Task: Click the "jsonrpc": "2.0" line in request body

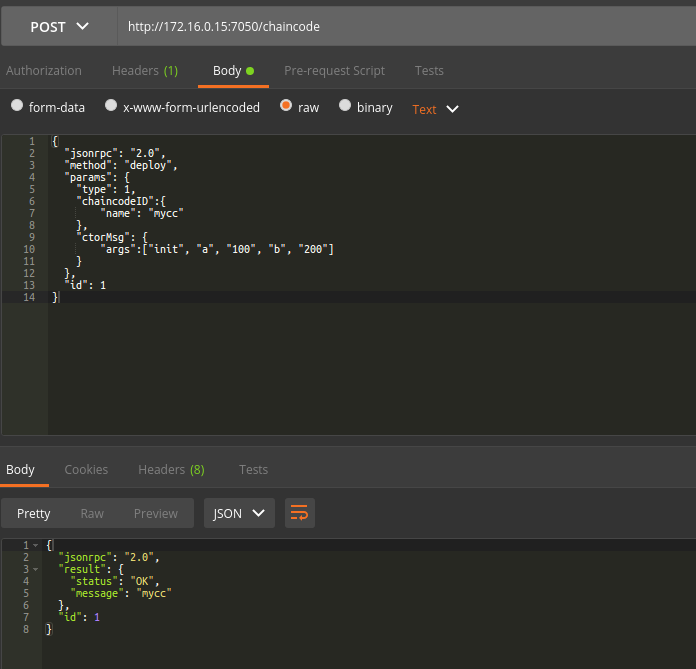Action: point(115,153)
